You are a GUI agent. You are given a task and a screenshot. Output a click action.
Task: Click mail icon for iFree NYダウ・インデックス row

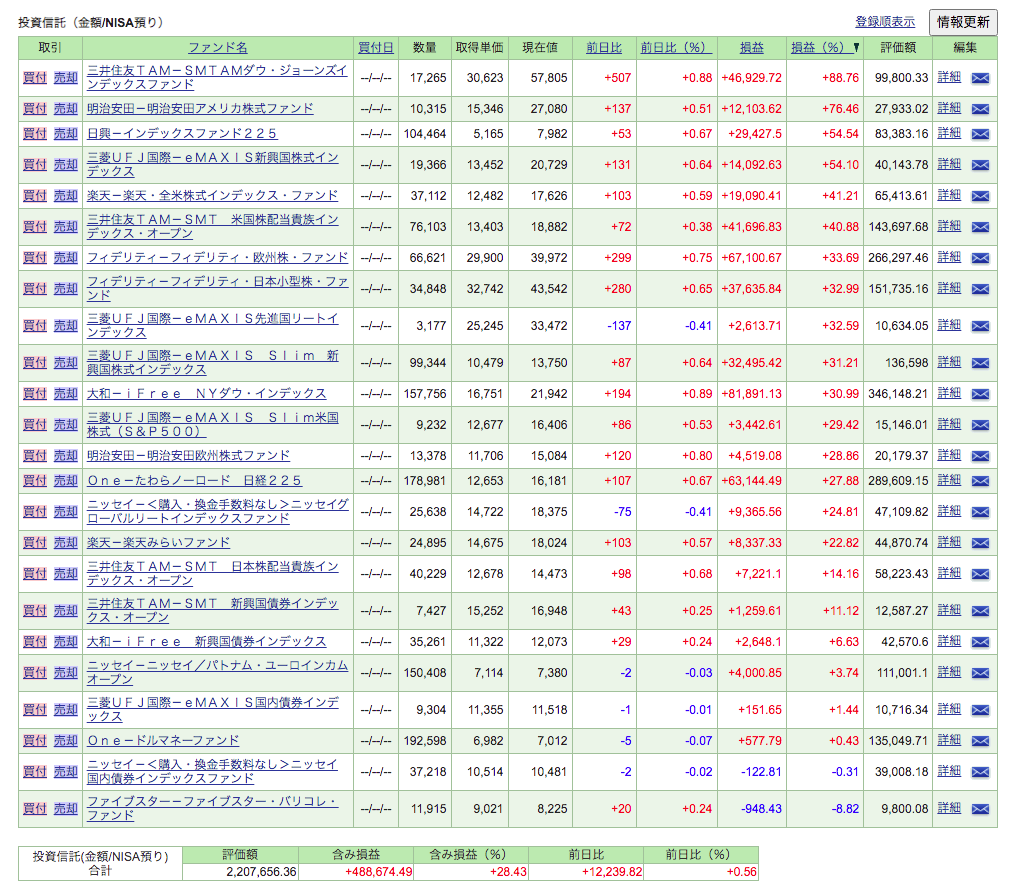pyautogui.click(x=981, y=394)
